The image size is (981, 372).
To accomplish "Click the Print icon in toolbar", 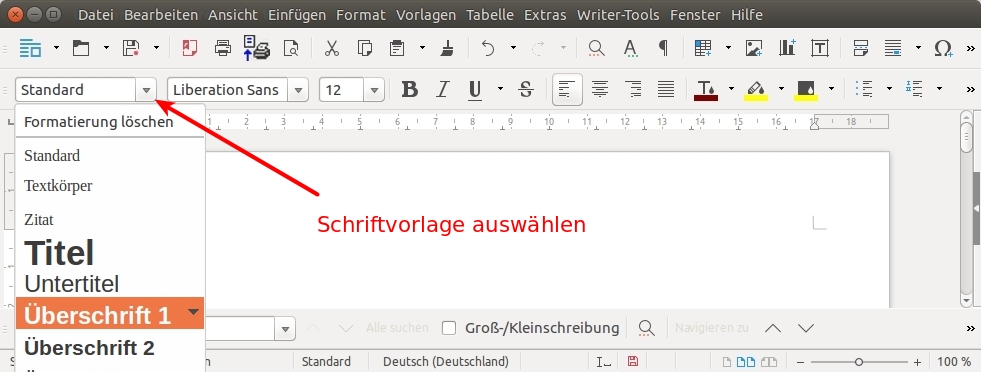I will 223,48.
